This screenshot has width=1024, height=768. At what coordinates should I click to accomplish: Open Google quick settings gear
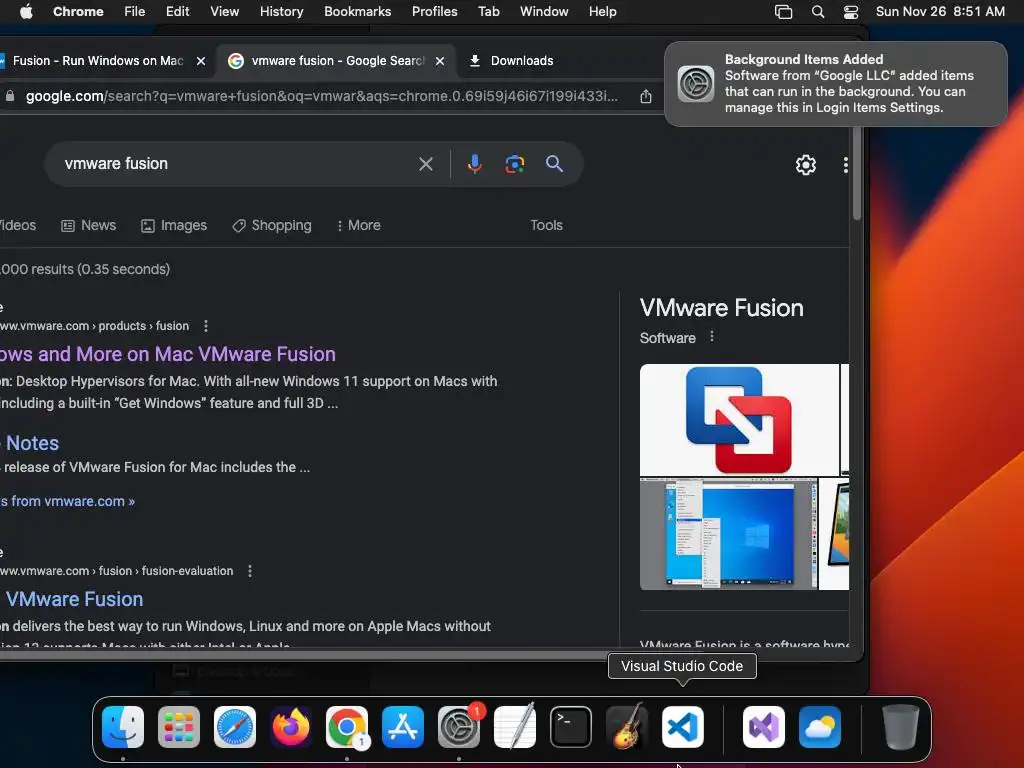click(806, 165)
